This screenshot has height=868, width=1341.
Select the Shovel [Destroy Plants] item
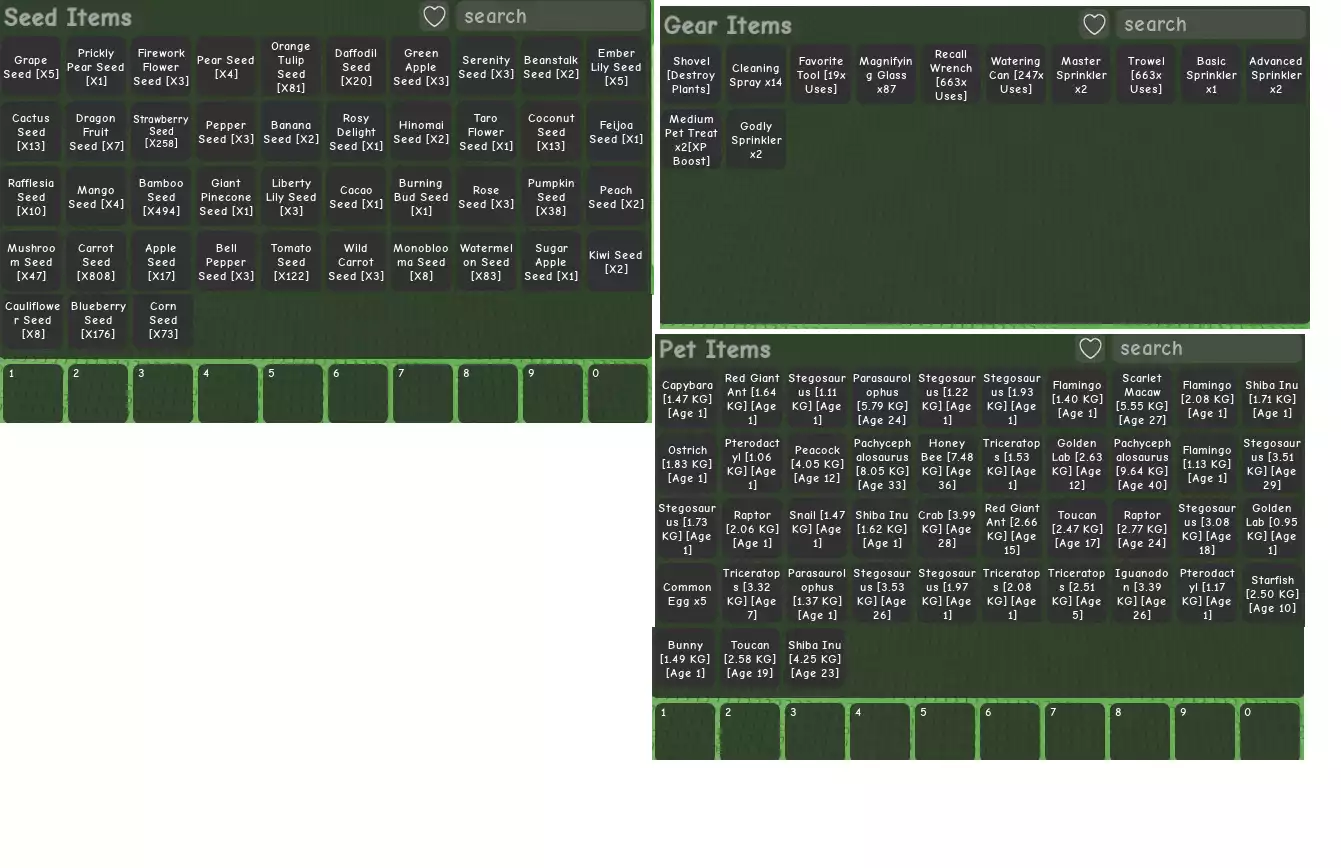click(x=691, y=75)
